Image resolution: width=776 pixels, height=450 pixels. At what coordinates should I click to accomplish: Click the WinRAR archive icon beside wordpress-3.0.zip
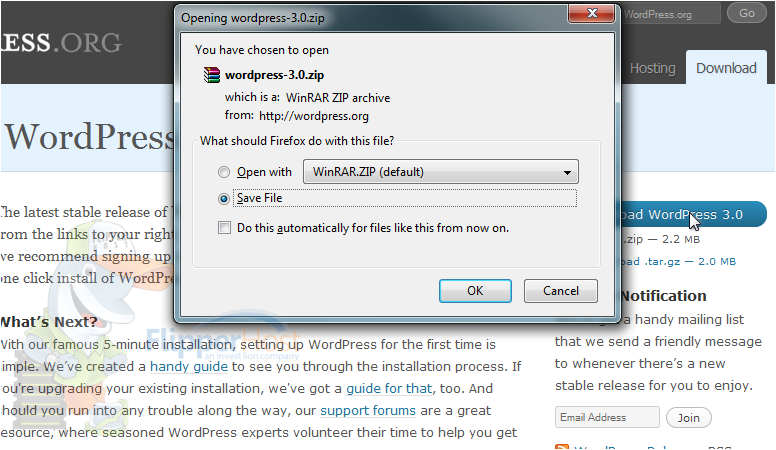pyautogui.click(x=211, y=75)
